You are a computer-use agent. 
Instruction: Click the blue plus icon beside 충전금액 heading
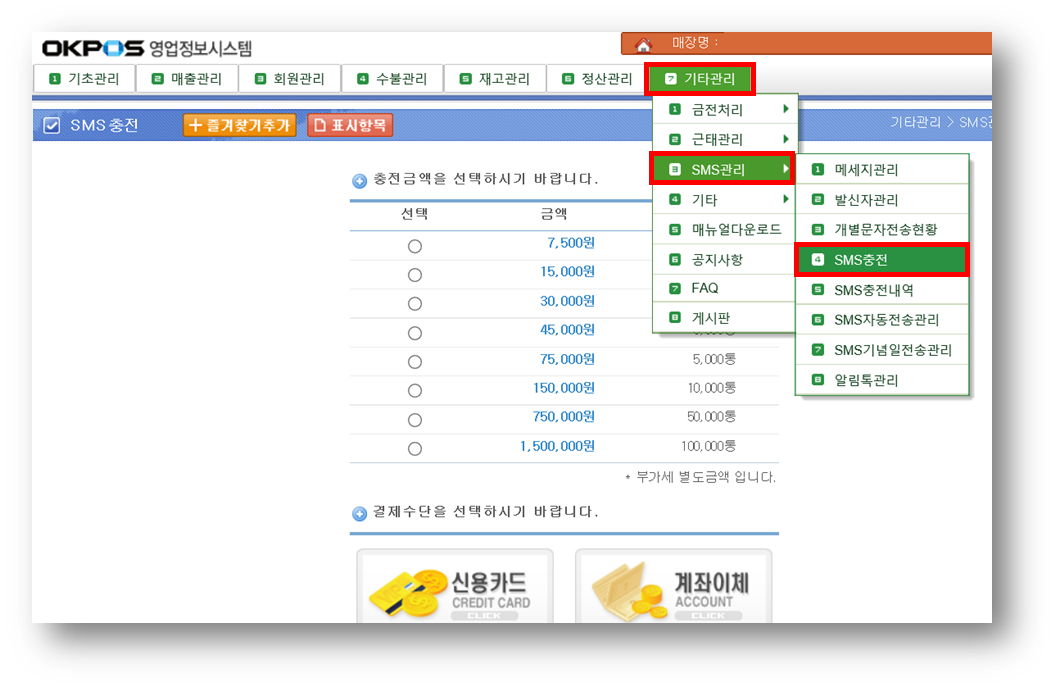(x=360, y=181)
